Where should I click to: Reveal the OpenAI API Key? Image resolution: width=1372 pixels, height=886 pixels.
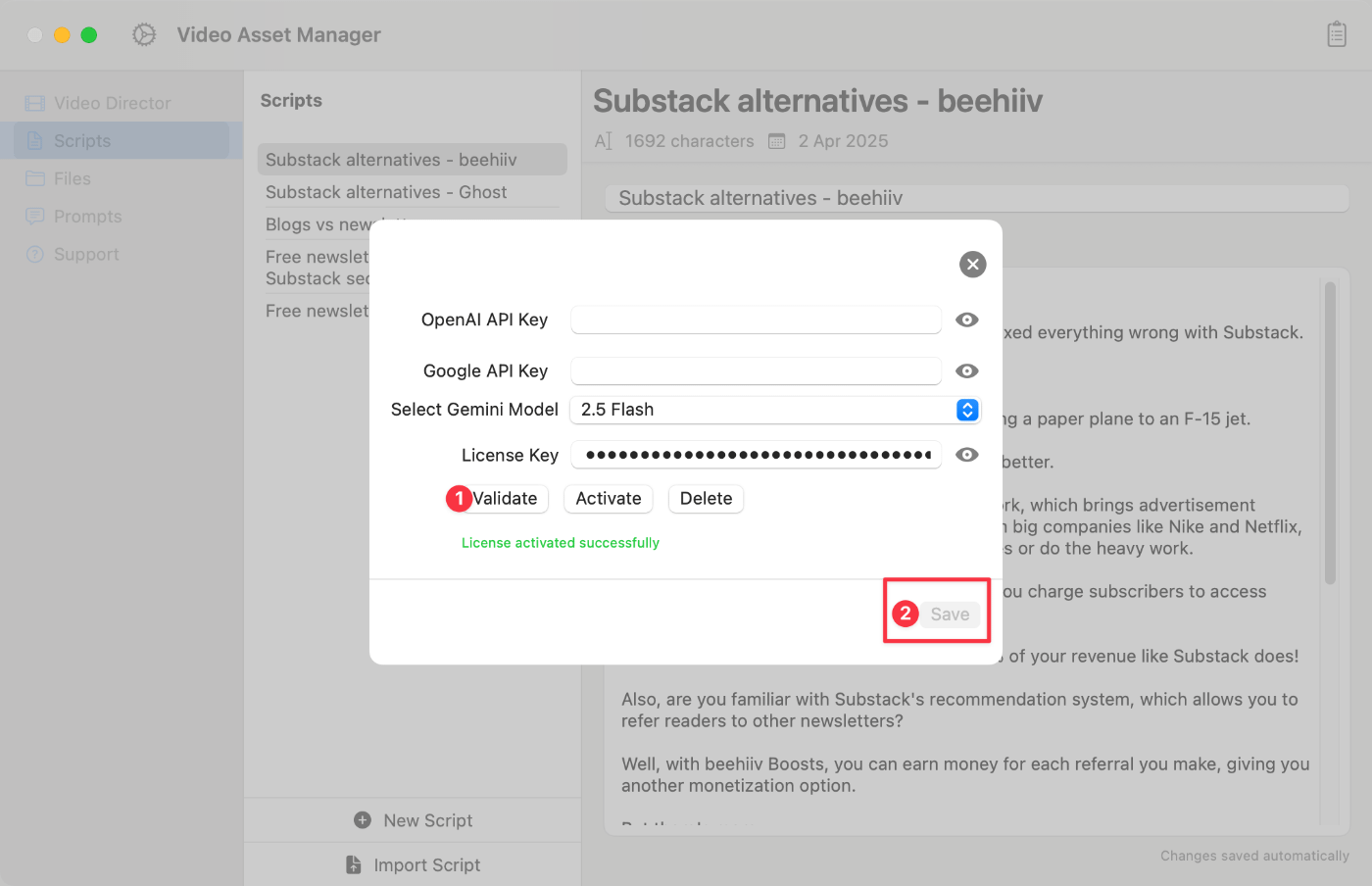pyautogui.click(x=967, y=320)
